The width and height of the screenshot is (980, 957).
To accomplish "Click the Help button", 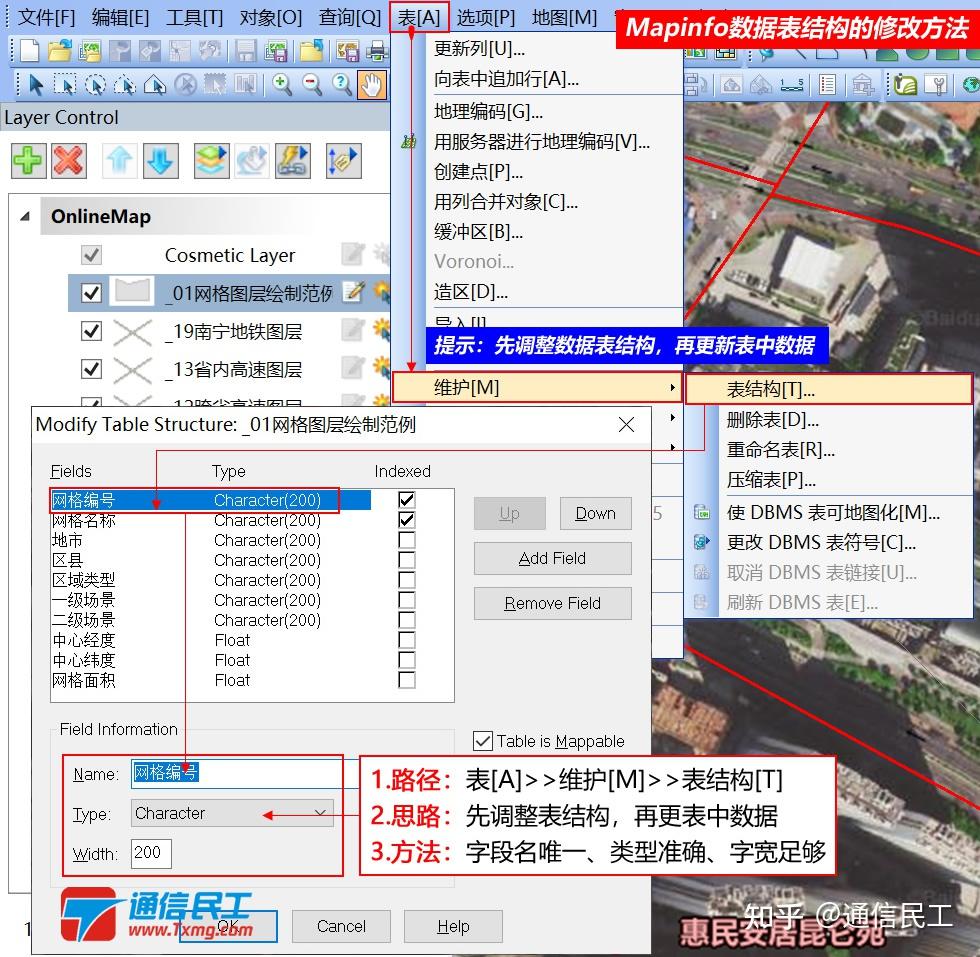I will tap(453, 926).
